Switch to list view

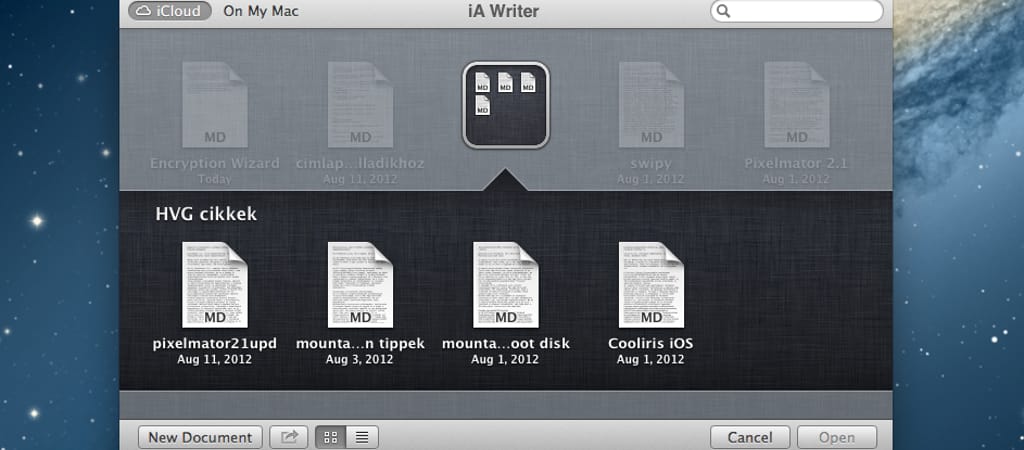click(362, 437)
